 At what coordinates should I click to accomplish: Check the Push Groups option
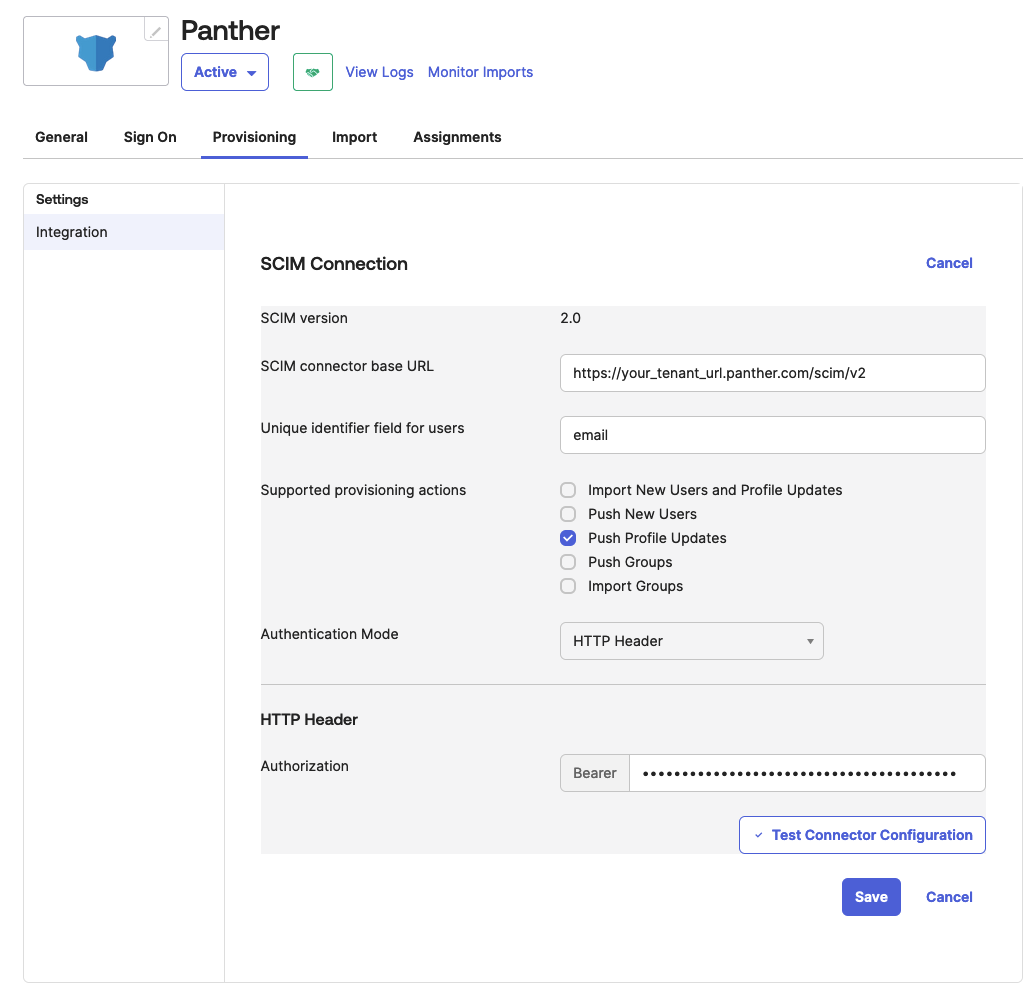tap(568, 562)
